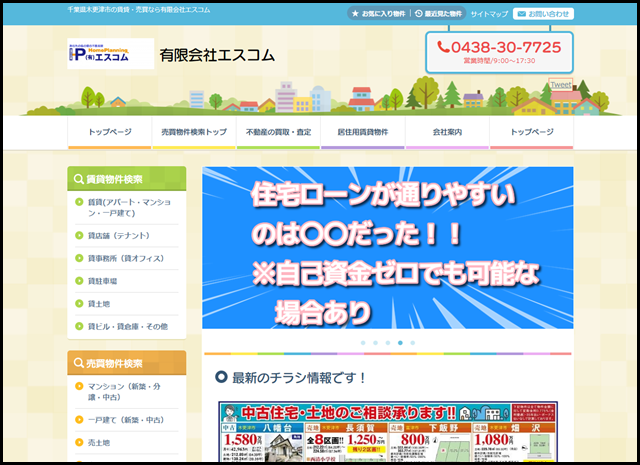Click the 有限会社エスコム site title
Viewport: 640px width, 465px height.
point(217,55)
